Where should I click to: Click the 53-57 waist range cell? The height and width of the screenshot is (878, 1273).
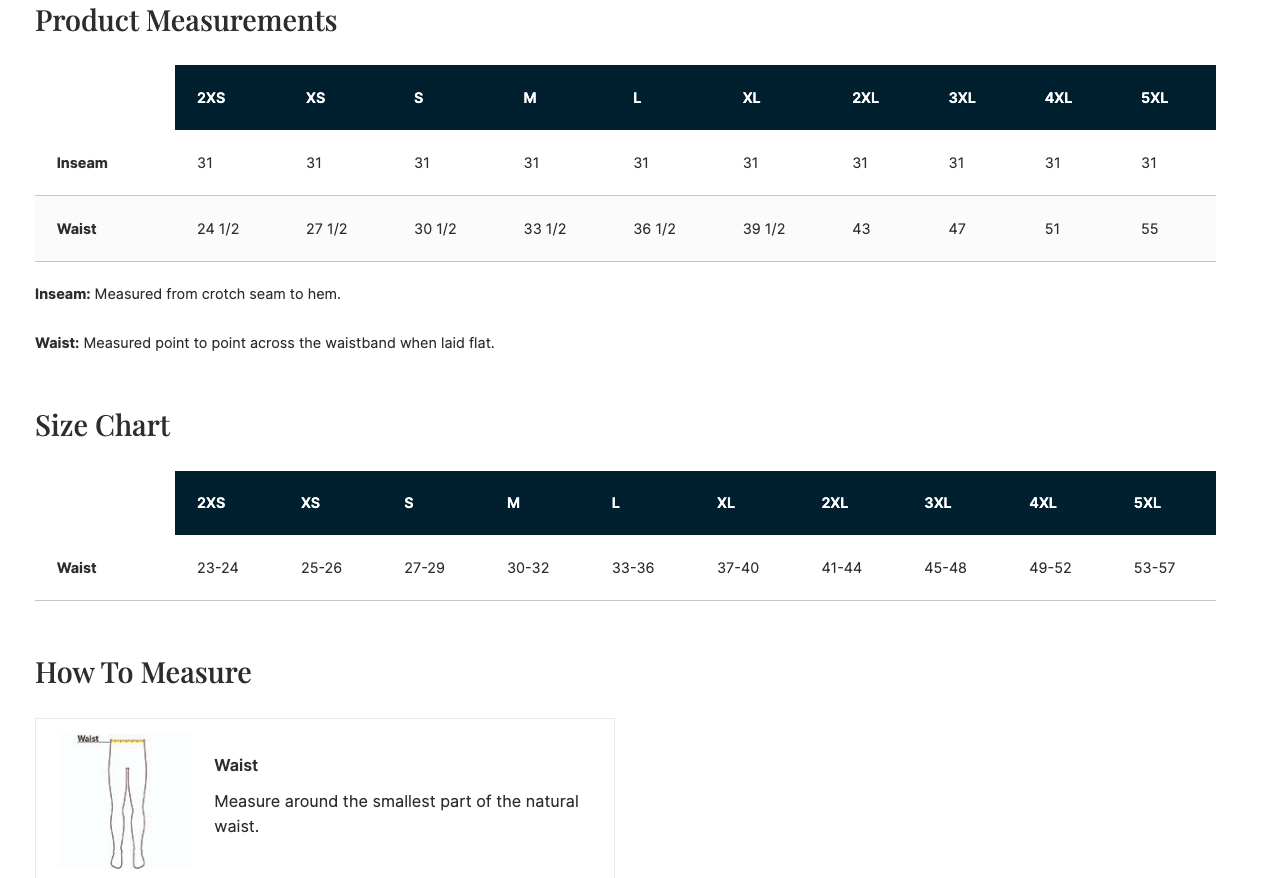tap(1154, 568)
